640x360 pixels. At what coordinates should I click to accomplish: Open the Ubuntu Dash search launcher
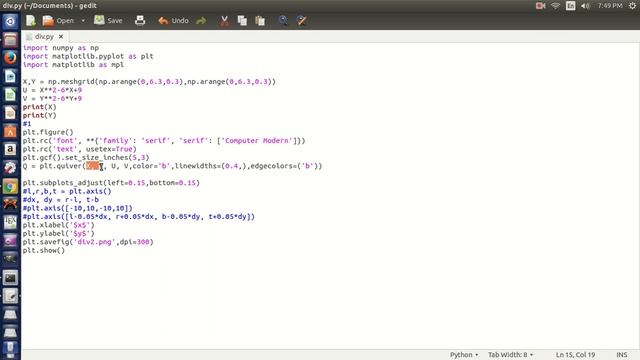10,21
